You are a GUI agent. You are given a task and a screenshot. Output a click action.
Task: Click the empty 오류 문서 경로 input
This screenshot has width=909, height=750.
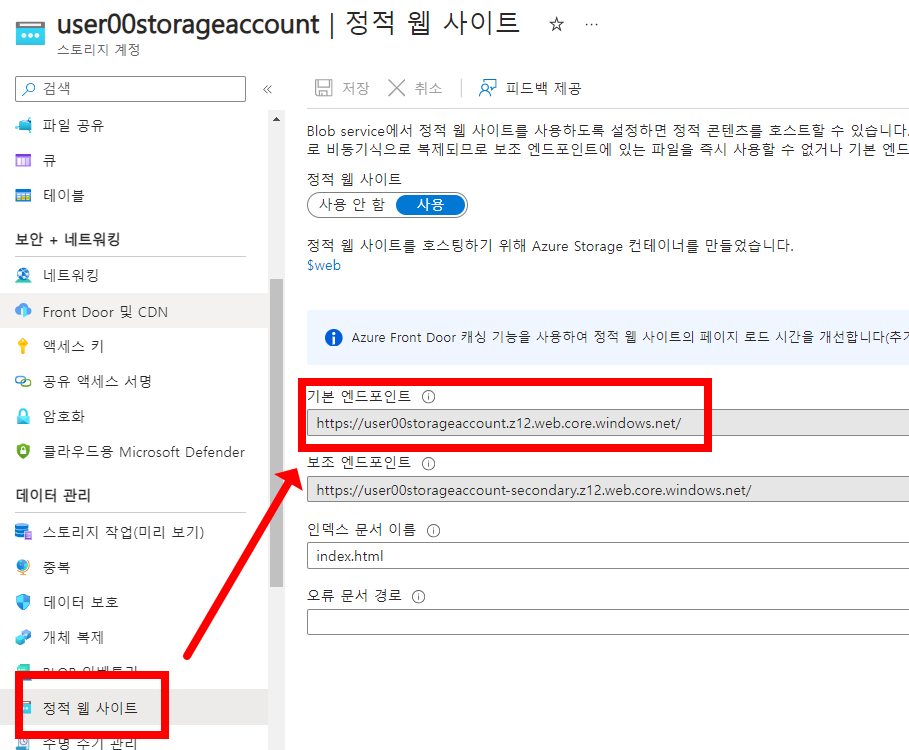point(608,622)
